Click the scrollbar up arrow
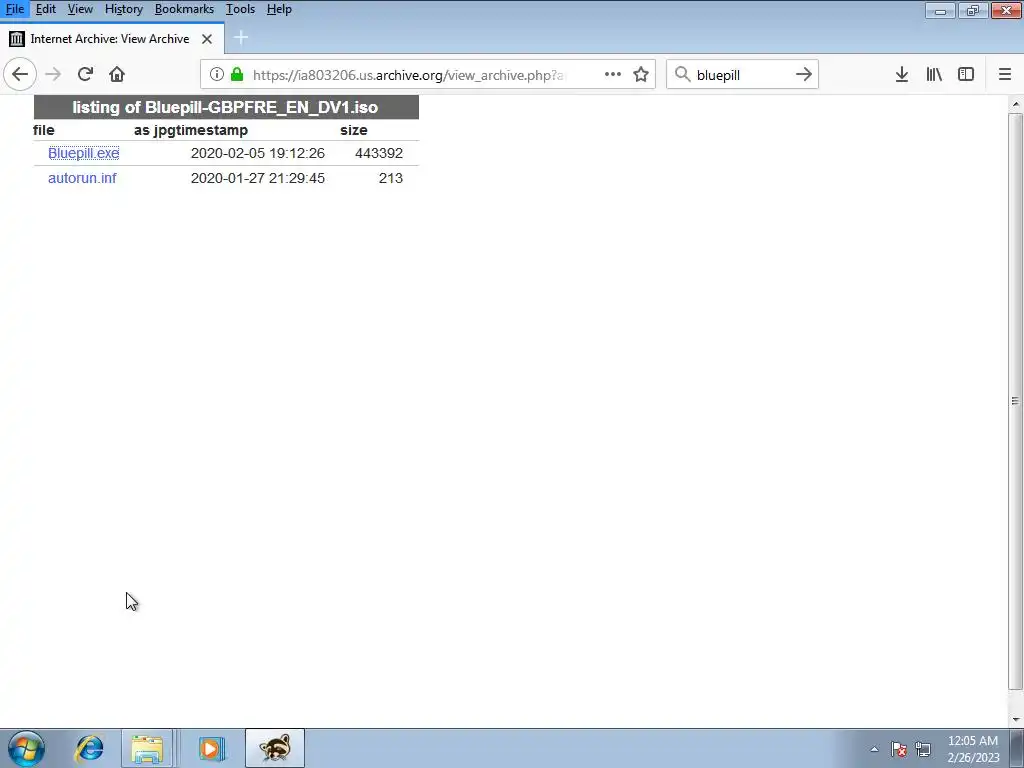This screenshot has width=1024, height=768. pos(1016,104)
